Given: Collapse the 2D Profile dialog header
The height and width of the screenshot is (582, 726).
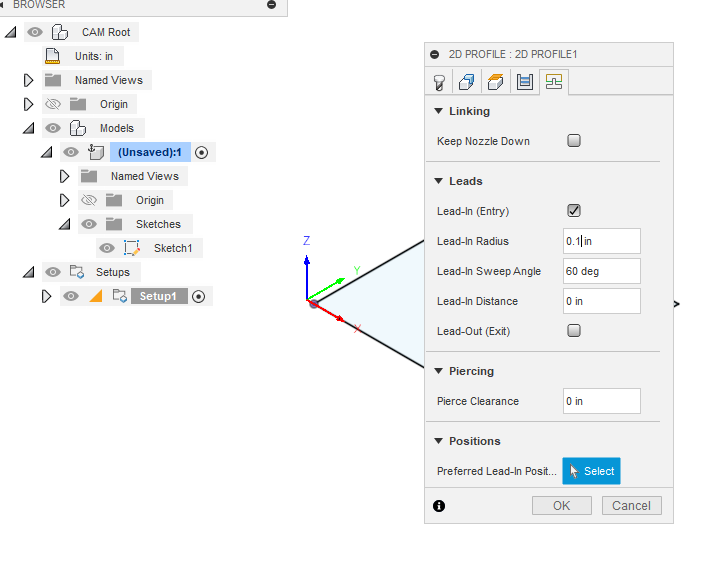Looking at the screenshot, I should click(x=434, y=54).
